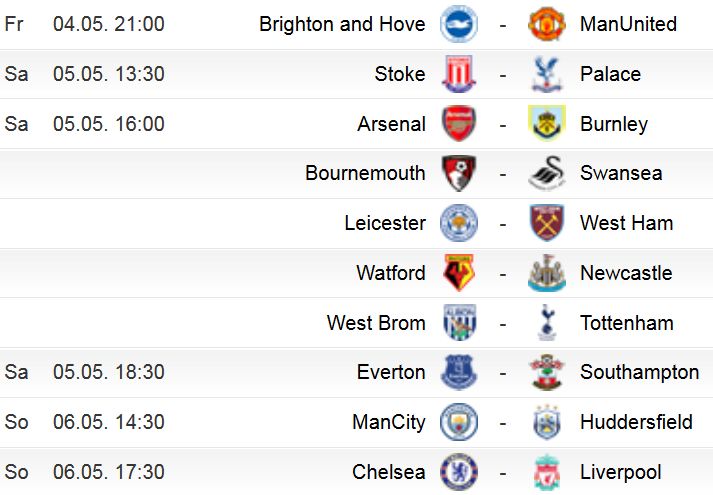This screenshot has height=495, width=713.
Task: Click the Burnley team name
Action: (x=614, y=124)
